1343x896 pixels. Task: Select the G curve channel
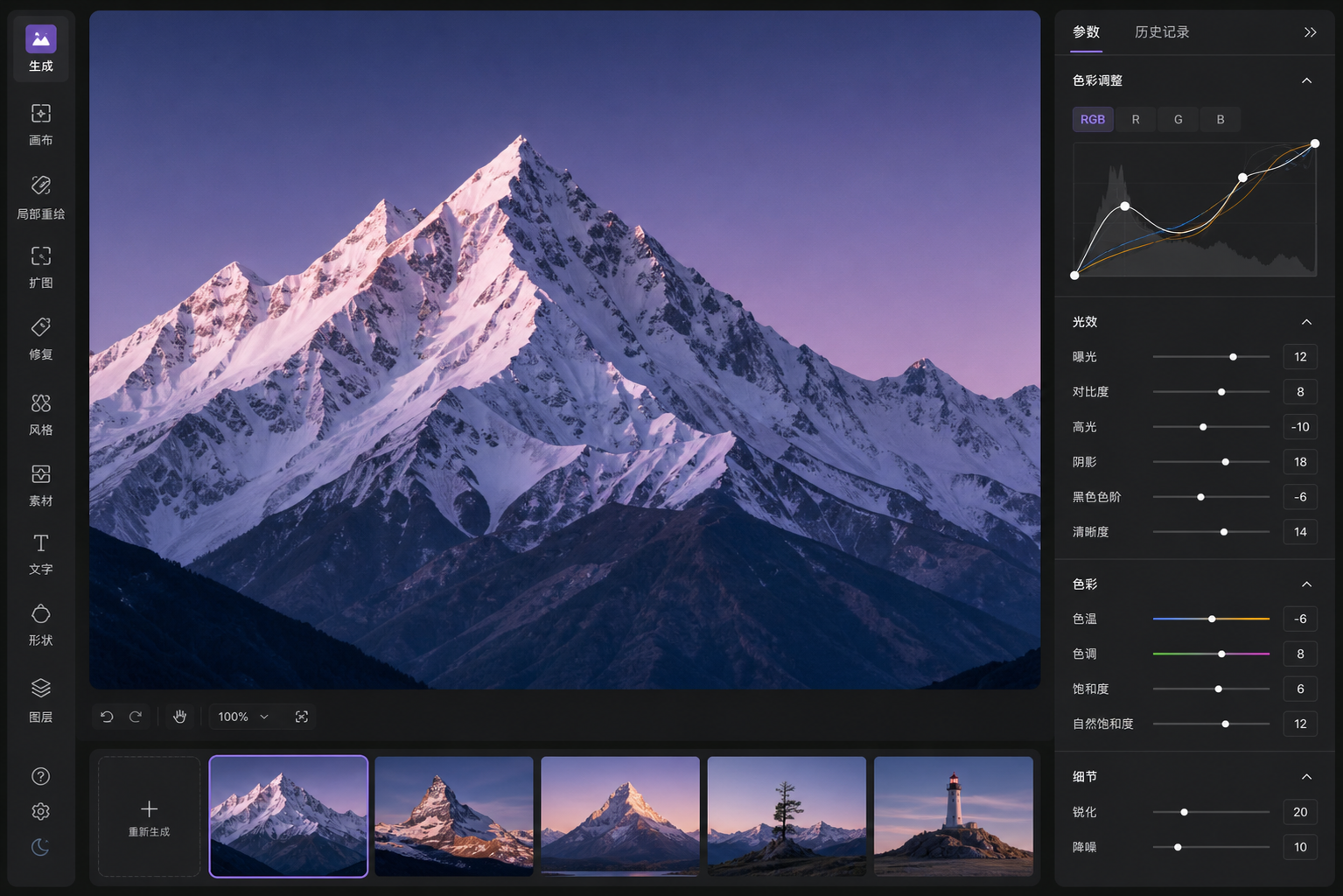click(1179, 120)
